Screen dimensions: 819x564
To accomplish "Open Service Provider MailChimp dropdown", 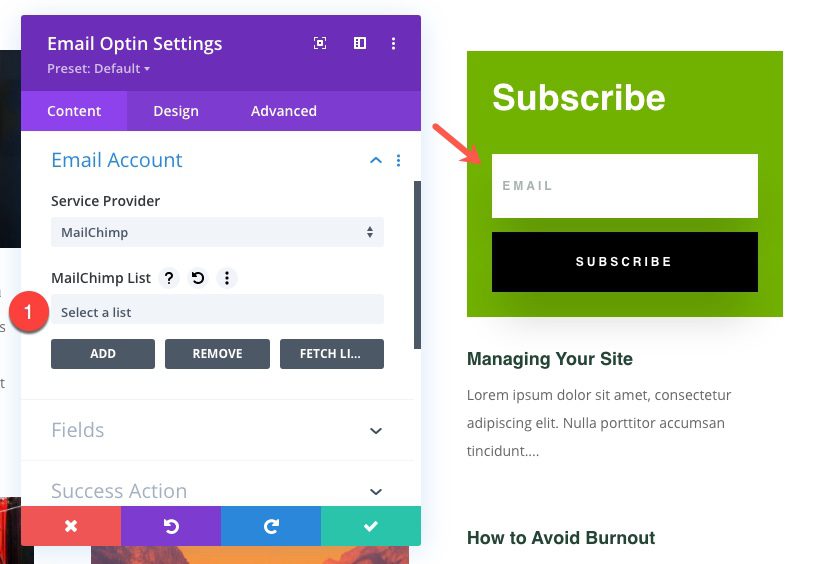I will pyautogui.click(x=217, y=232).
